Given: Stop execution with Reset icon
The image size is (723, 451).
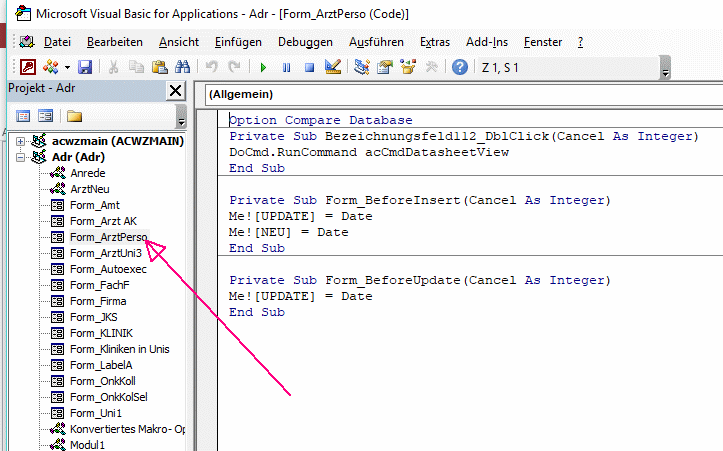Looking at the screenshot, I should pyautogui.click(x=309, y=68).
